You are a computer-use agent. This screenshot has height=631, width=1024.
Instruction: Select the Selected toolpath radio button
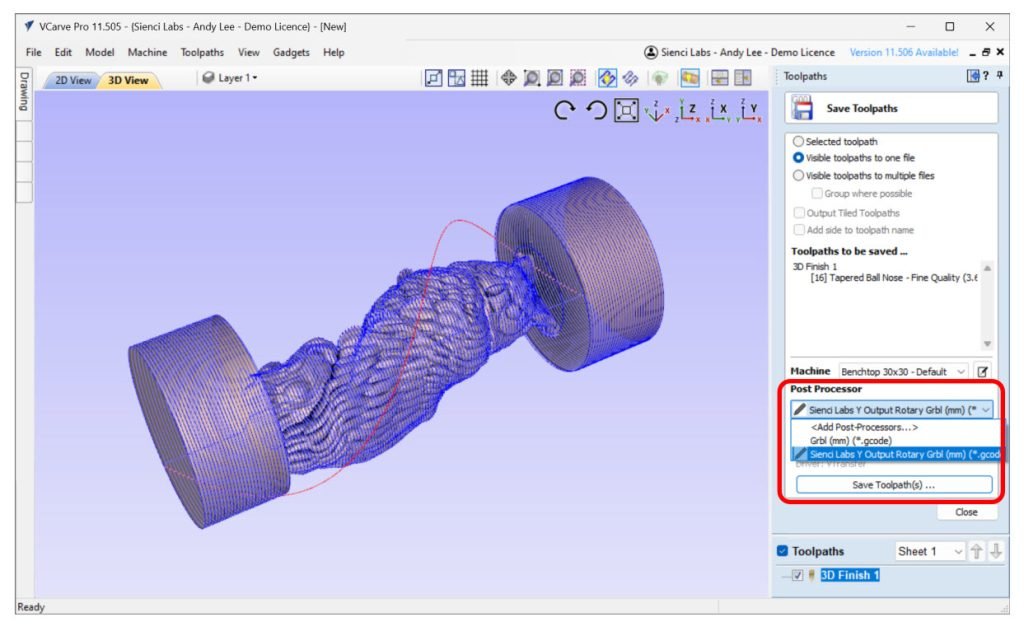[798, 141]
